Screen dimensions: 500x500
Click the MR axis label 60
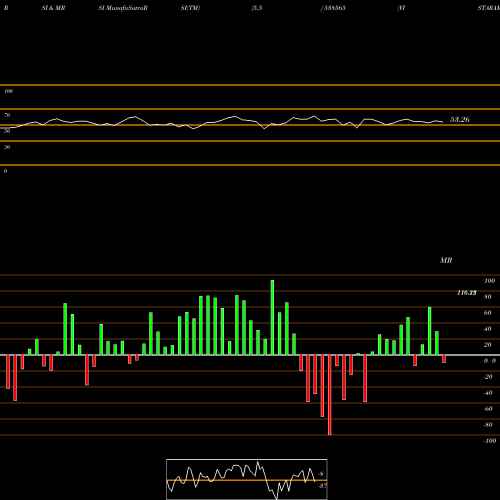487,313
